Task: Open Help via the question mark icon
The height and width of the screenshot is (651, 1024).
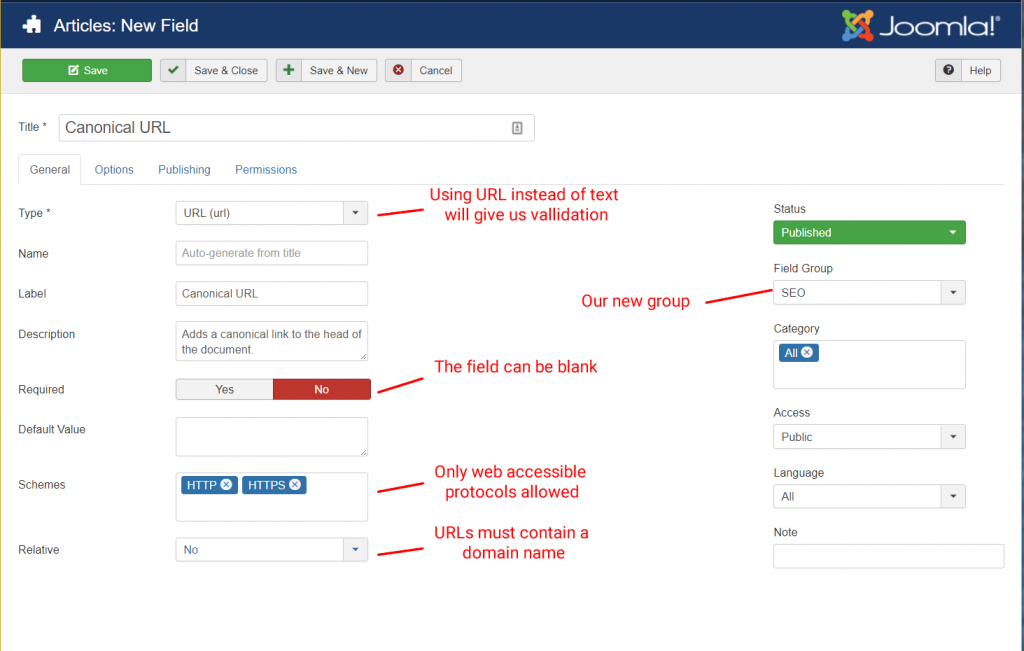Action: pyautogui.click(x=946, y=70)
